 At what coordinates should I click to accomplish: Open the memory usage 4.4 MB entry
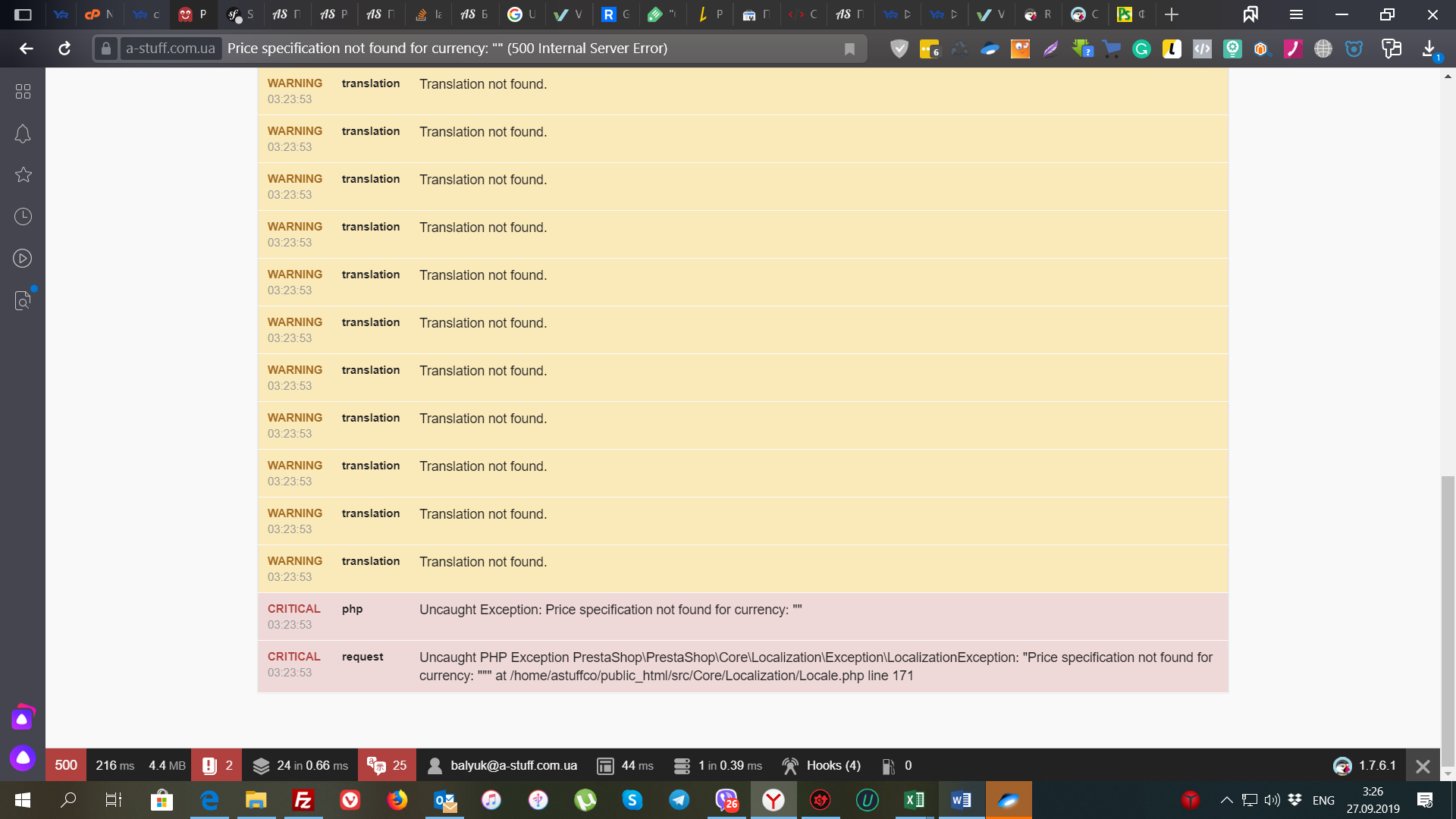(167, 765)
